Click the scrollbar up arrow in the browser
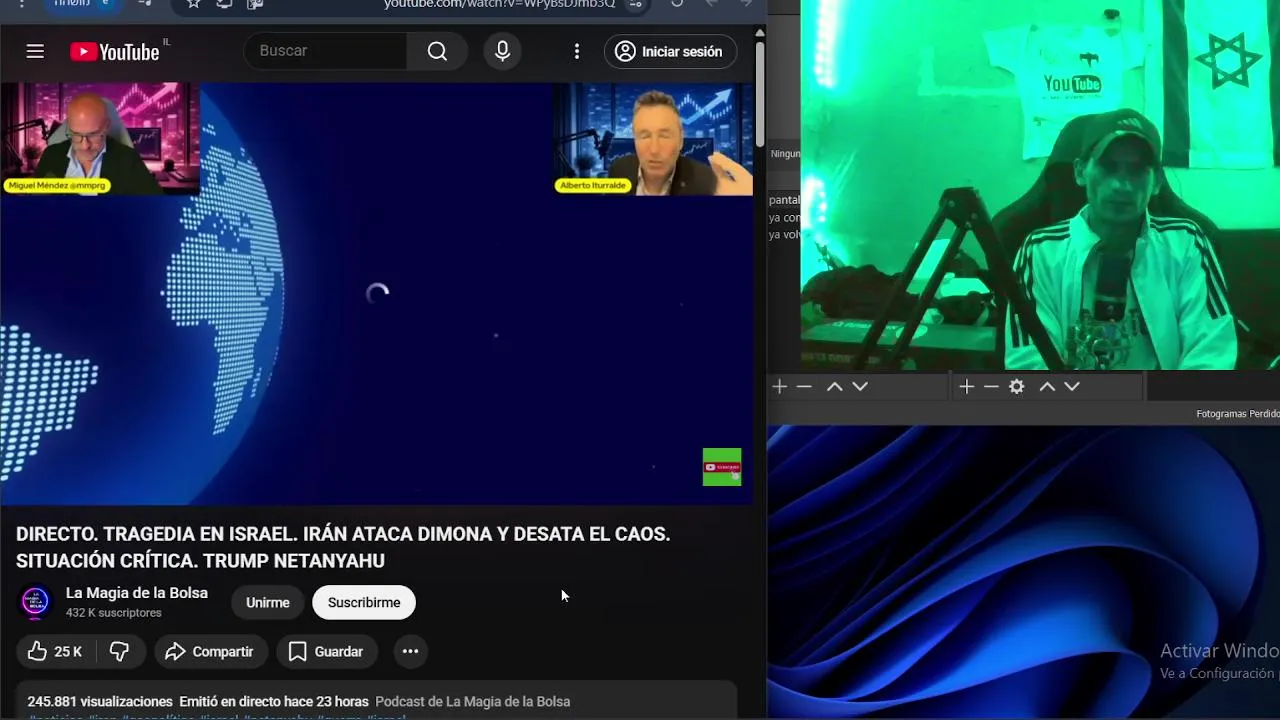 tap(760, 32)
